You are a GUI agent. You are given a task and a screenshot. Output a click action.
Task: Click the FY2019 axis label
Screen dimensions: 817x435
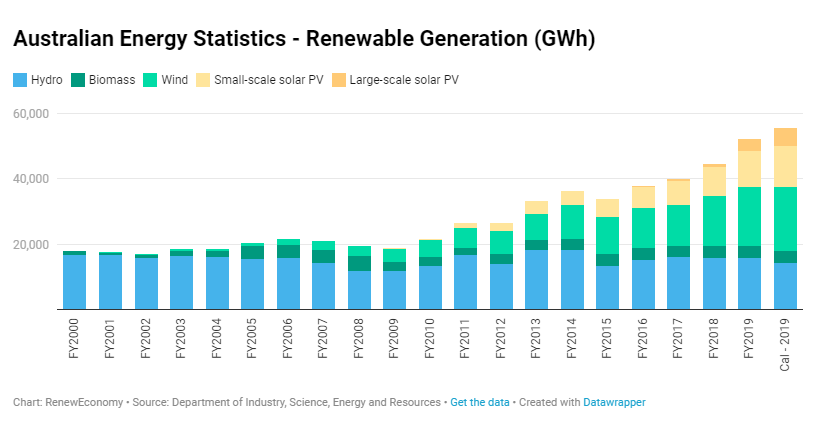[x=749, y=339]
